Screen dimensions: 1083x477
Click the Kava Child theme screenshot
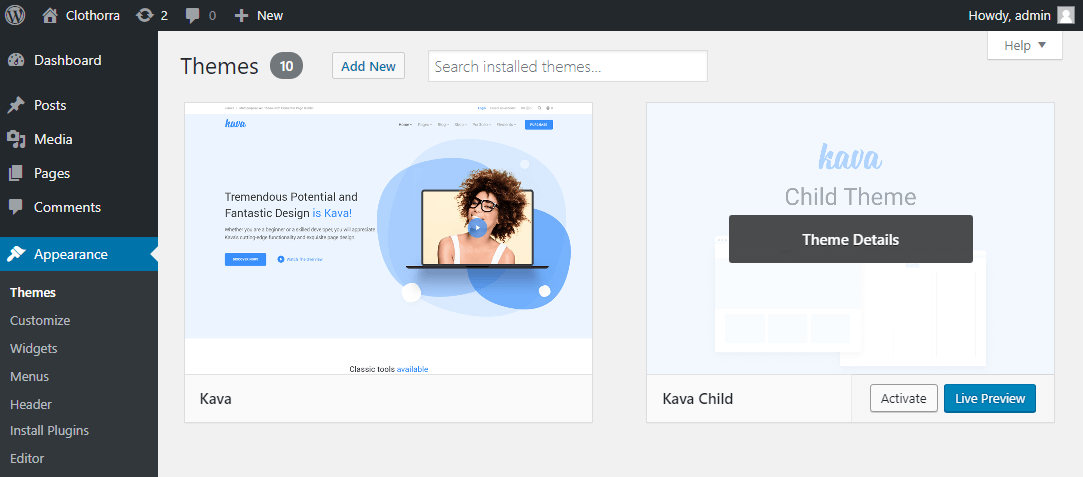850,239
